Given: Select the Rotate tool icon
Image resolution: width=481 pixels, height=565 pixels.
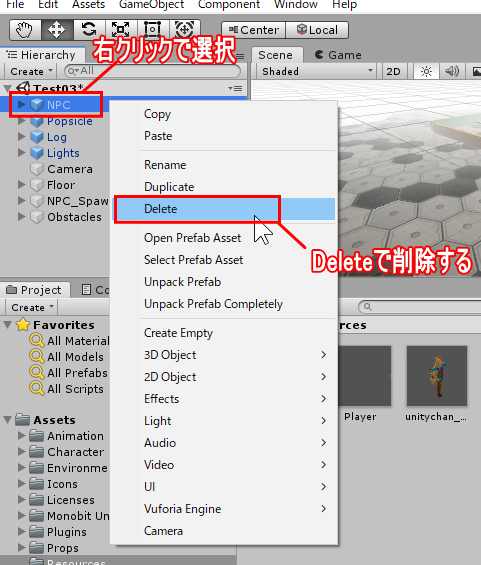Looking at the screenshot, I should [x=89, y=30].
